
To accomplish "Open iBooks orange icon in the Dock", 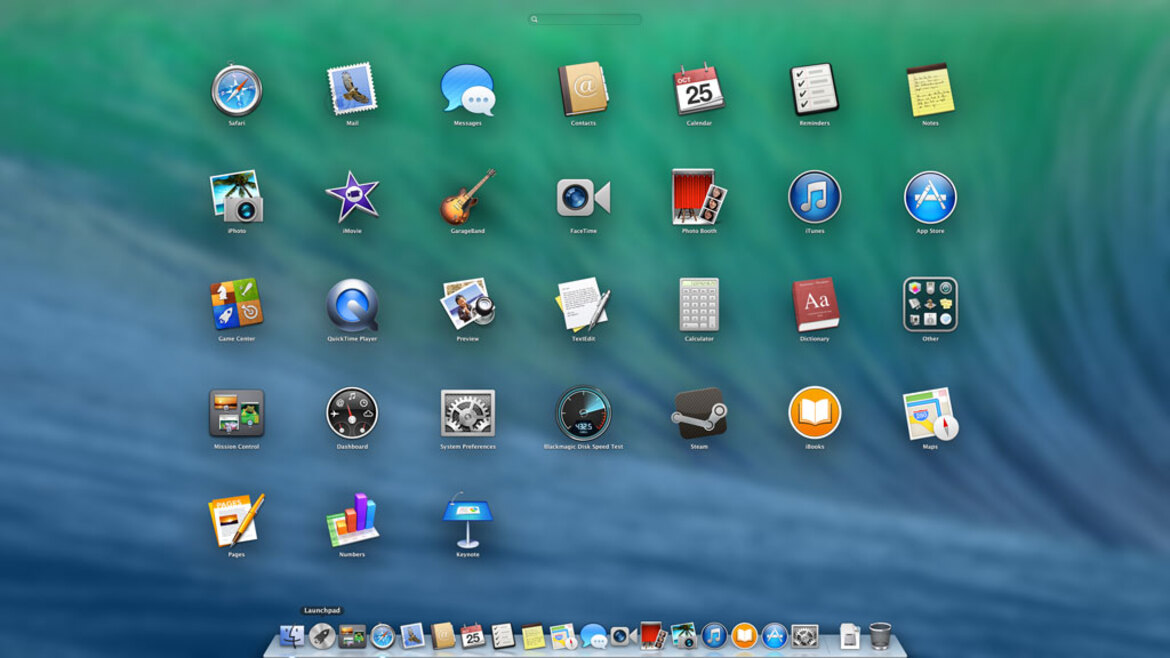I will [744, 636].
